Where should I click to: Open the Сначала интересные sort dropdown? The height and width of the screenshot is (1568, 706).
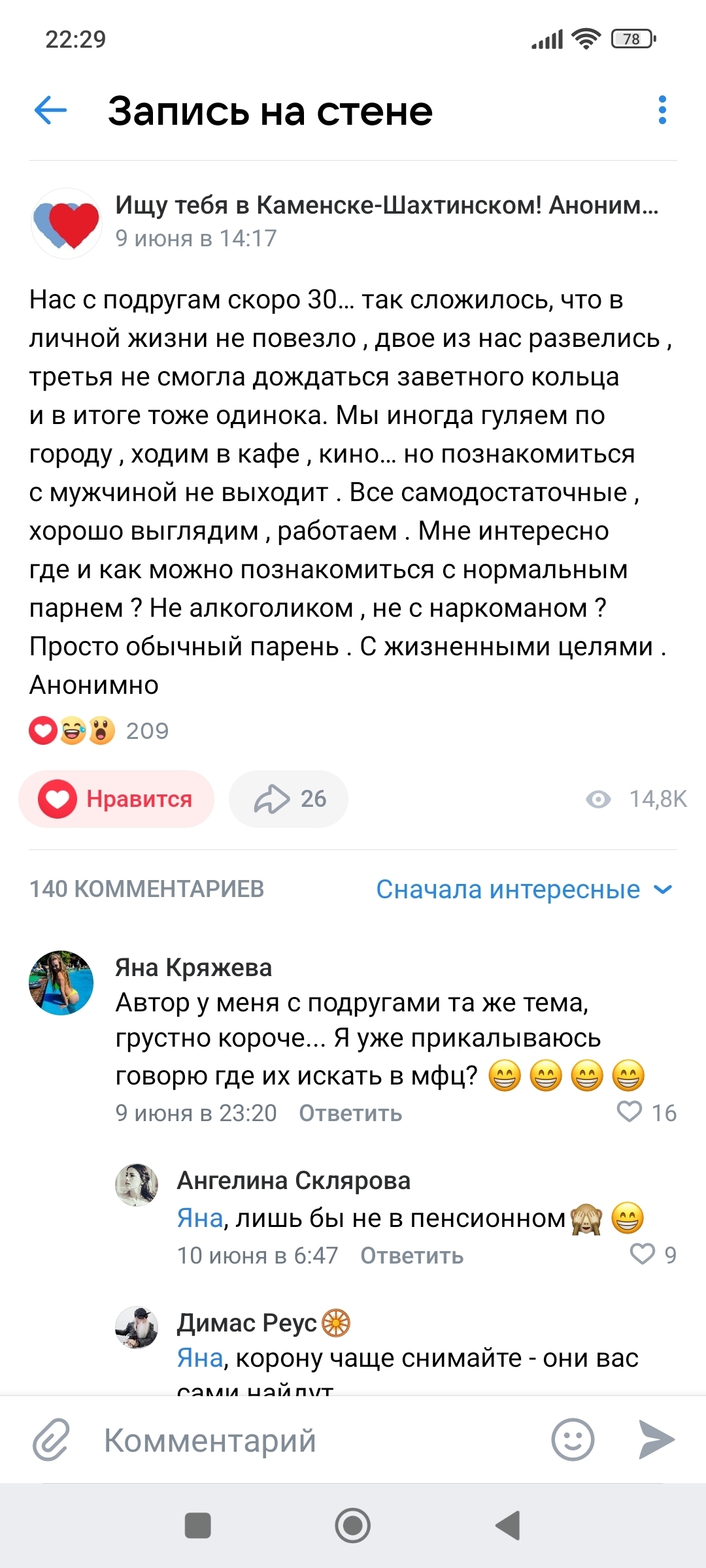(x=524, y=889)
